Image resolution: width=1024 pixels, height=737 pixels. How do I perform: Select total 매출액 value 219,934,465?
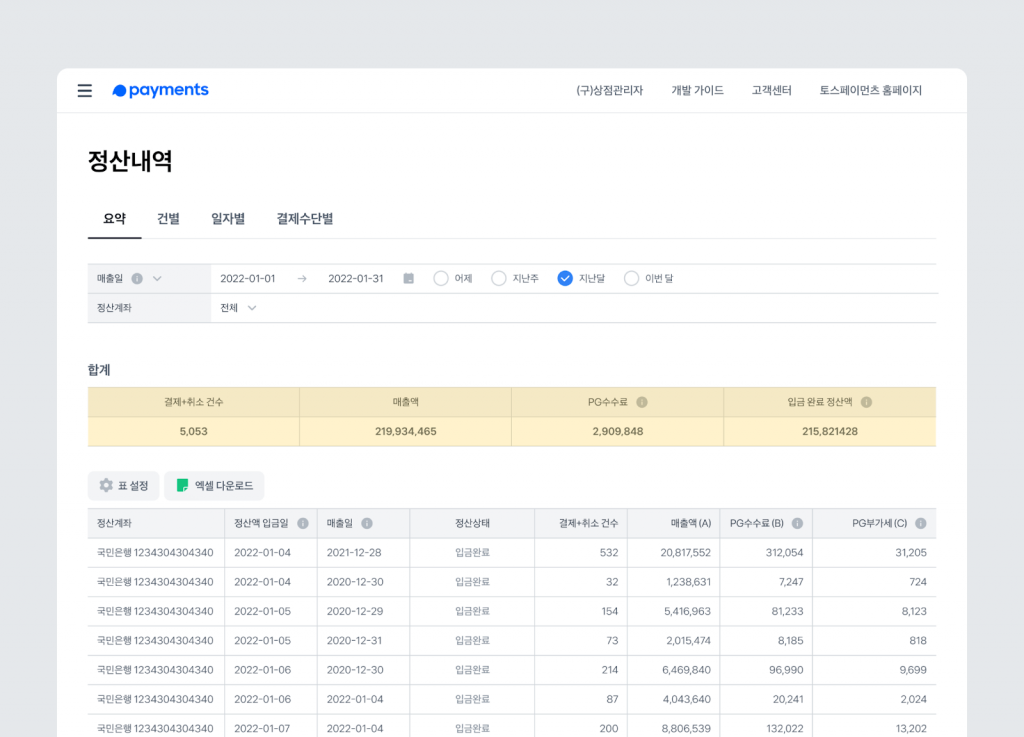[x=406, y=431]
